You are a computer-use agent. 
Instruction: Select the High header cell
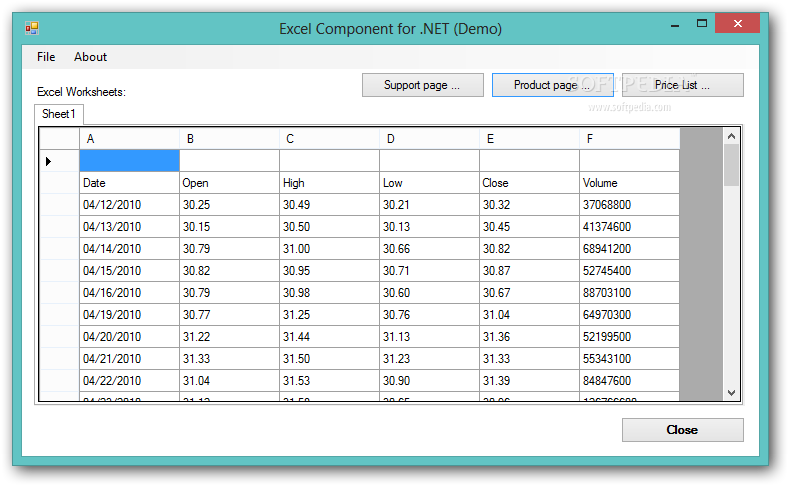point(330,183)
